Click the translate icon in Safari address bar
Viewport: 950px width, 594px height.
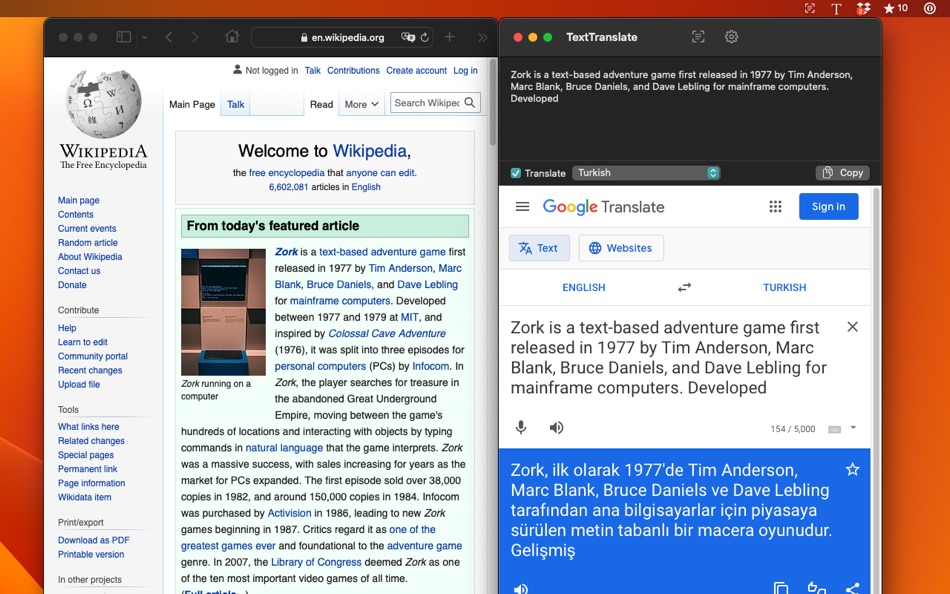tap(408, 37)
